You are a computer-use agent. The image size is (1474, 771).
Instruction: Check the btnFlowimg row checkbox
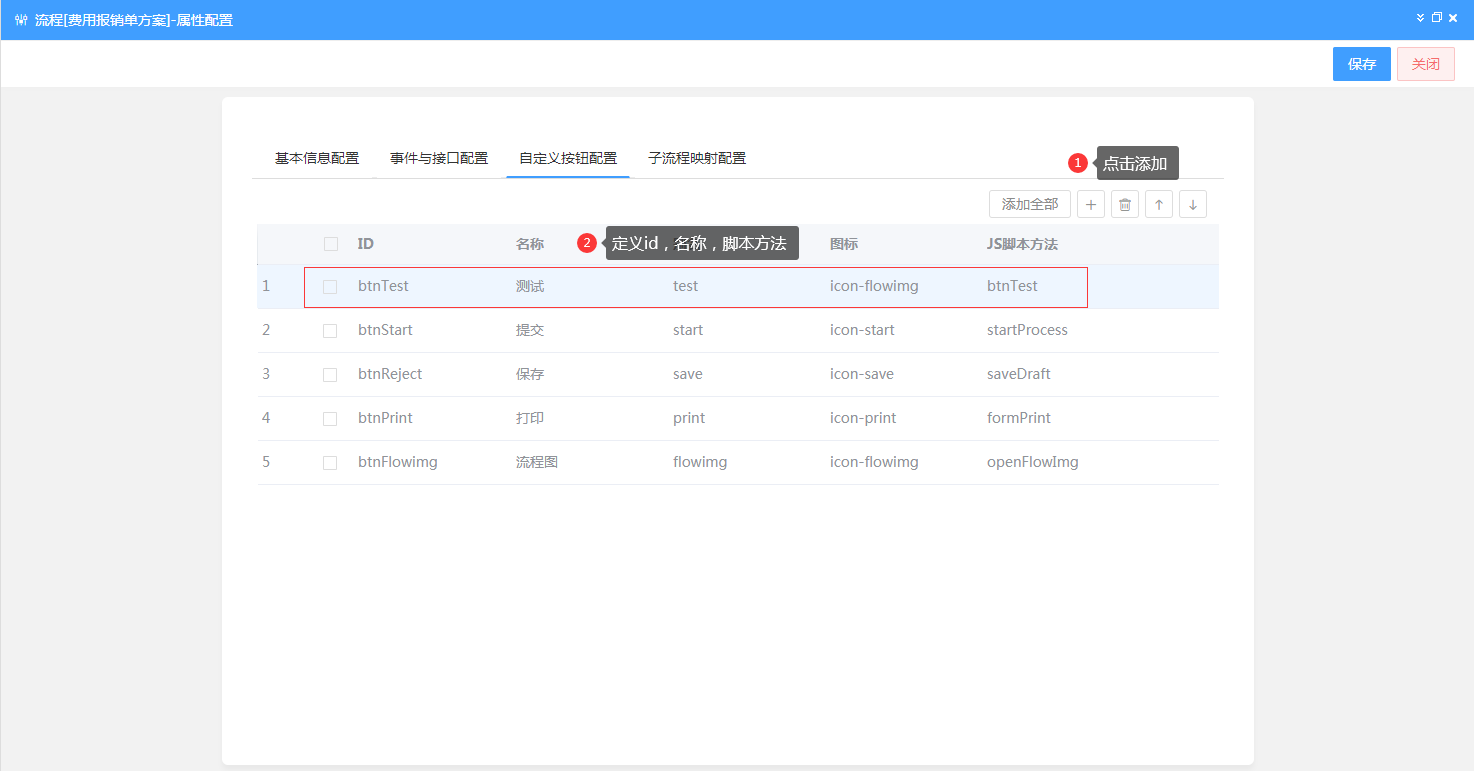[x=330, y=463]
